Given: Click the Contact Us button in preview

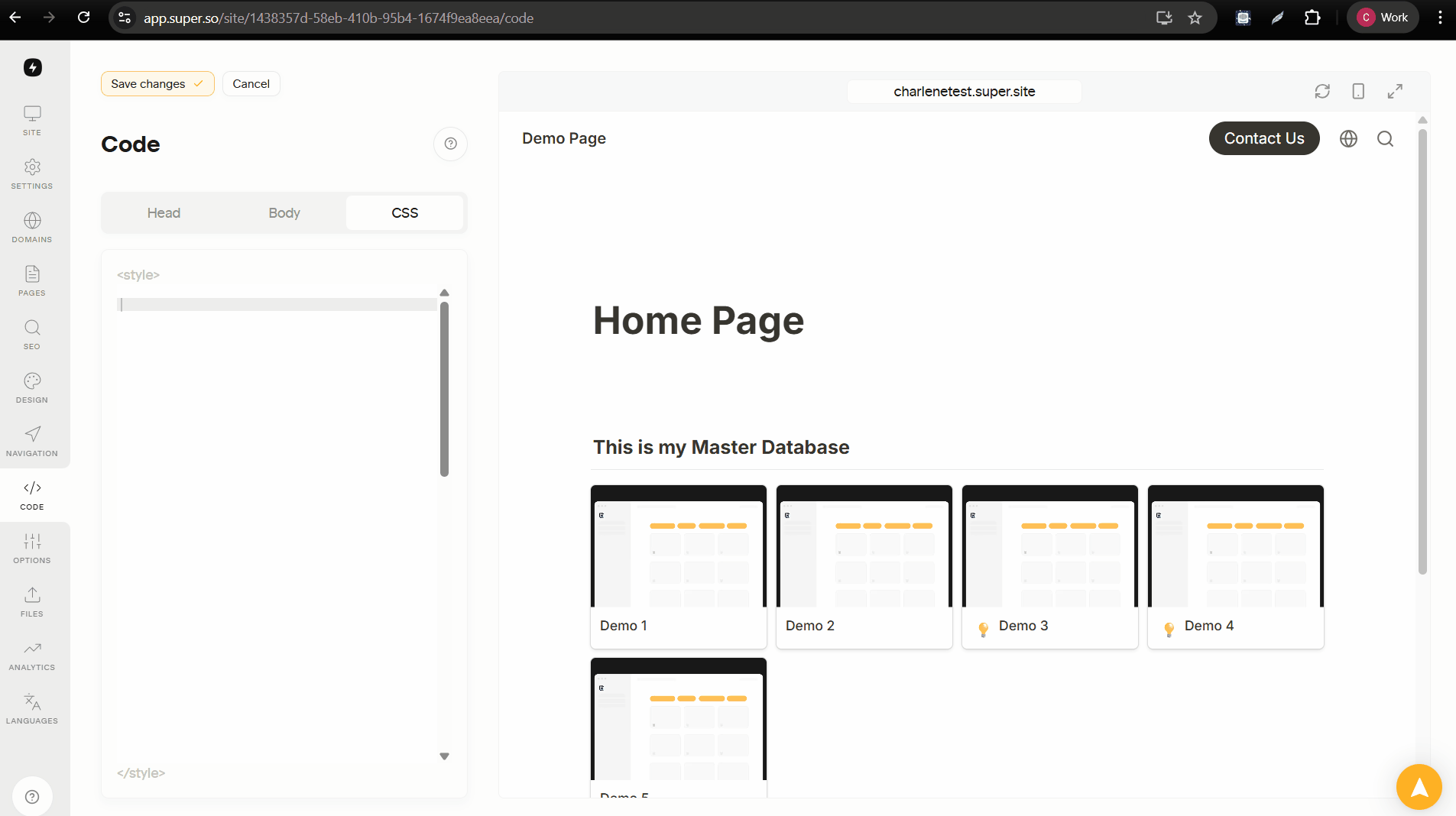Looking at the screenshot, I should point(1264,138).
